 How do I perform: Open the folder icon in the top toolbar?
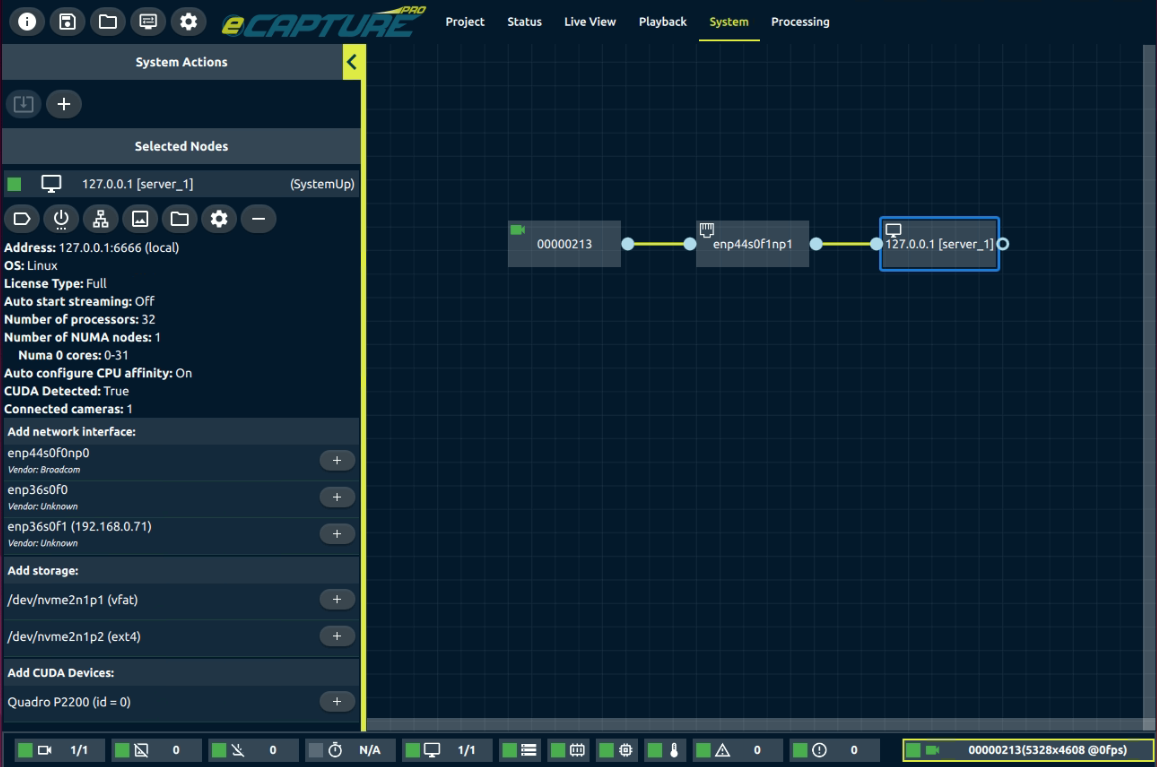[x=108, y=20]
